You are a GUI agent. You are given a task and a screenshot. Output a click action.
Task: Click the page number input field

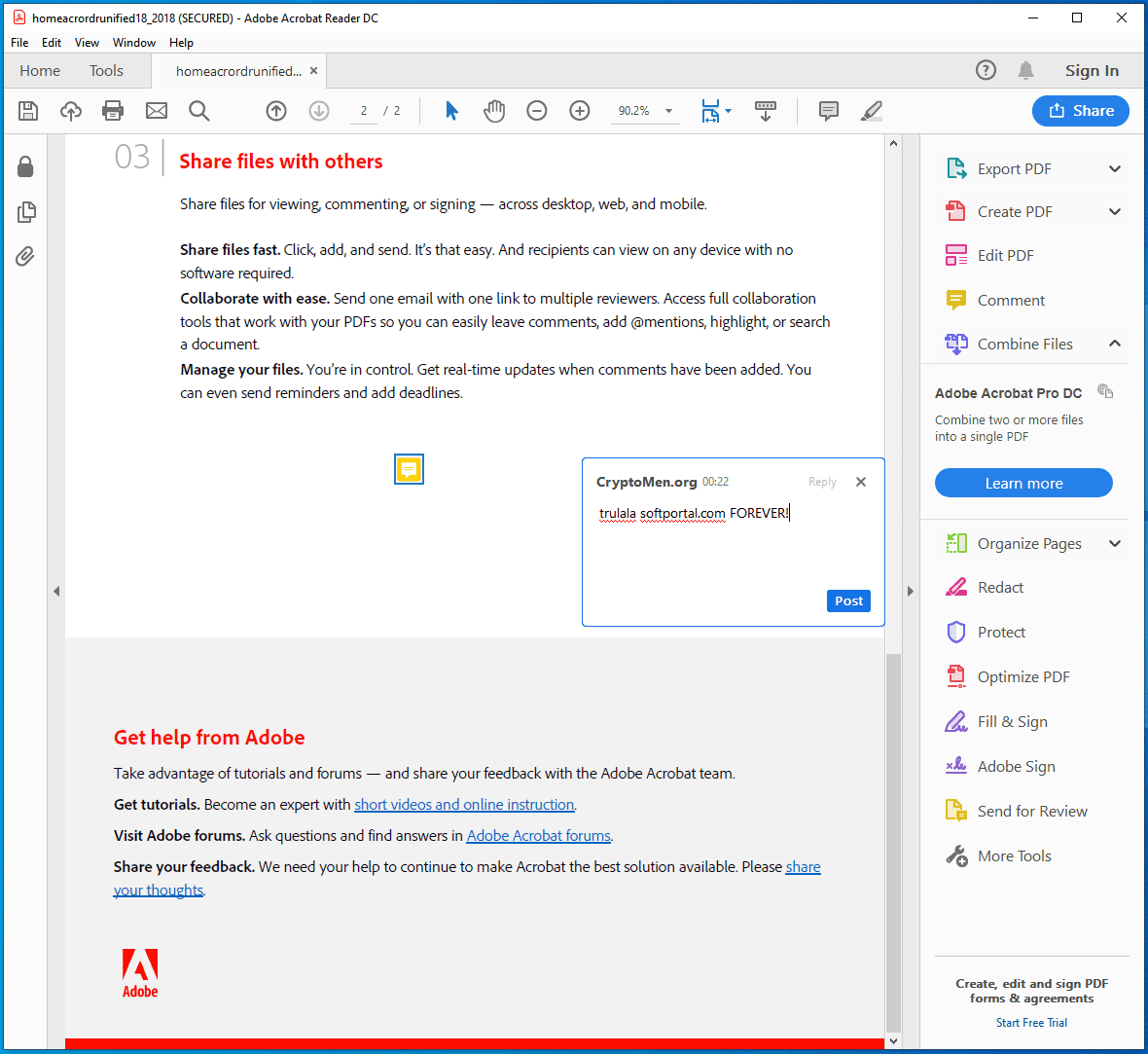(364, 111)
